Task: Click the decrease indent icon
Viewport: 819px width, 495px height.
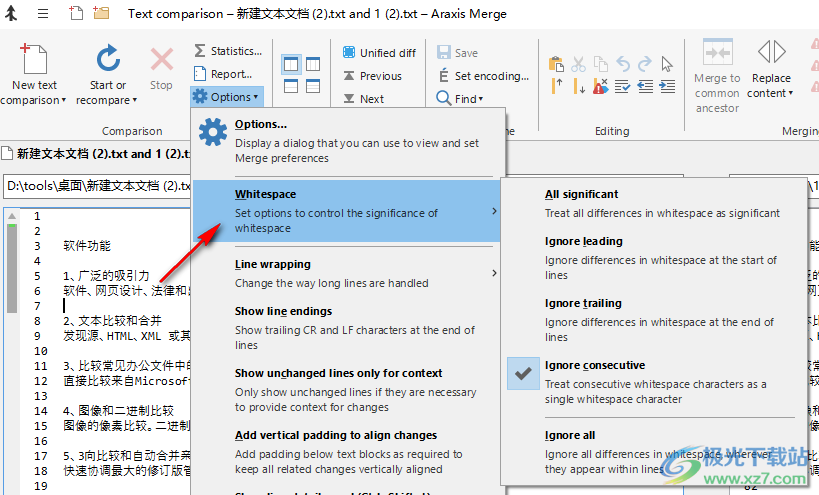Action: tap(645, 86)
